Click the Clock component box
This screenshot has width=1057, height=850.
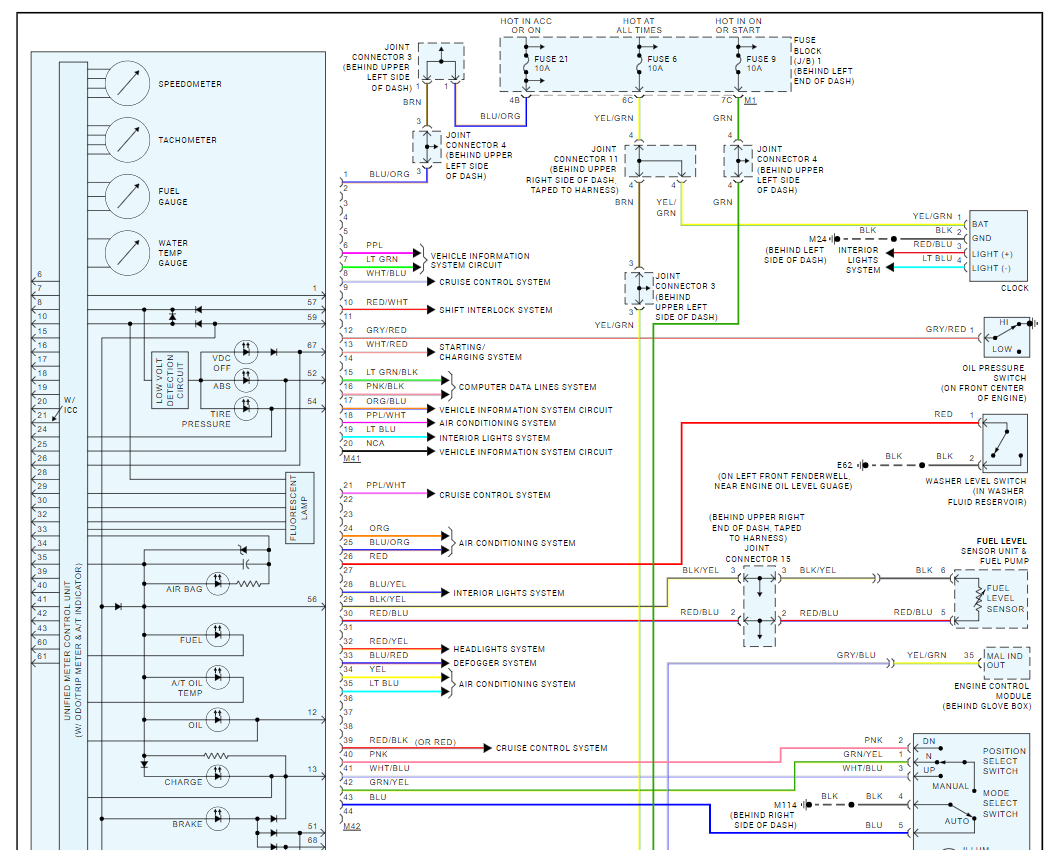(x=998, y=246)
